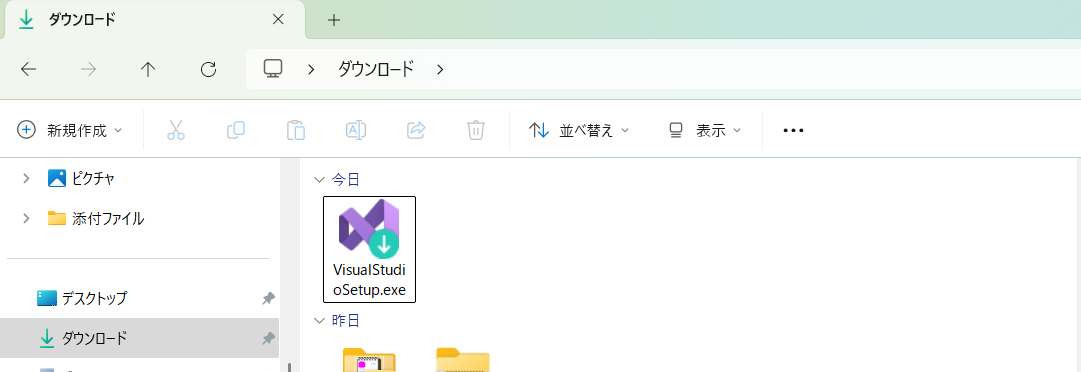The image size is (1081, 372).
Task: Click the Copy toolbar icon
Action: [236, 130]
